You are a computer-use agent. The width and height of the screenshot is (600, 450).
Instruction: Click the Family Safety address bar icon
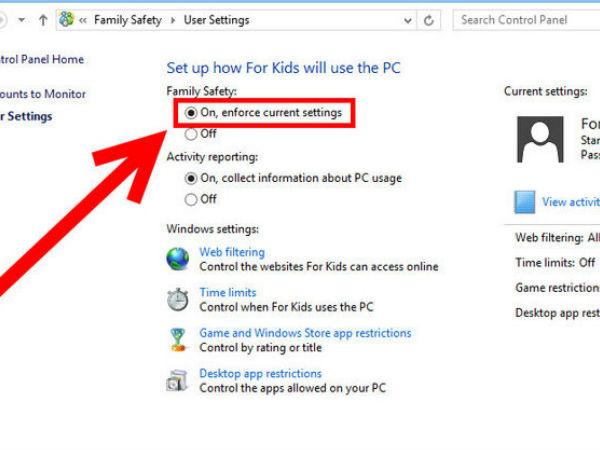pyautogui.click(x=67, y=20)
